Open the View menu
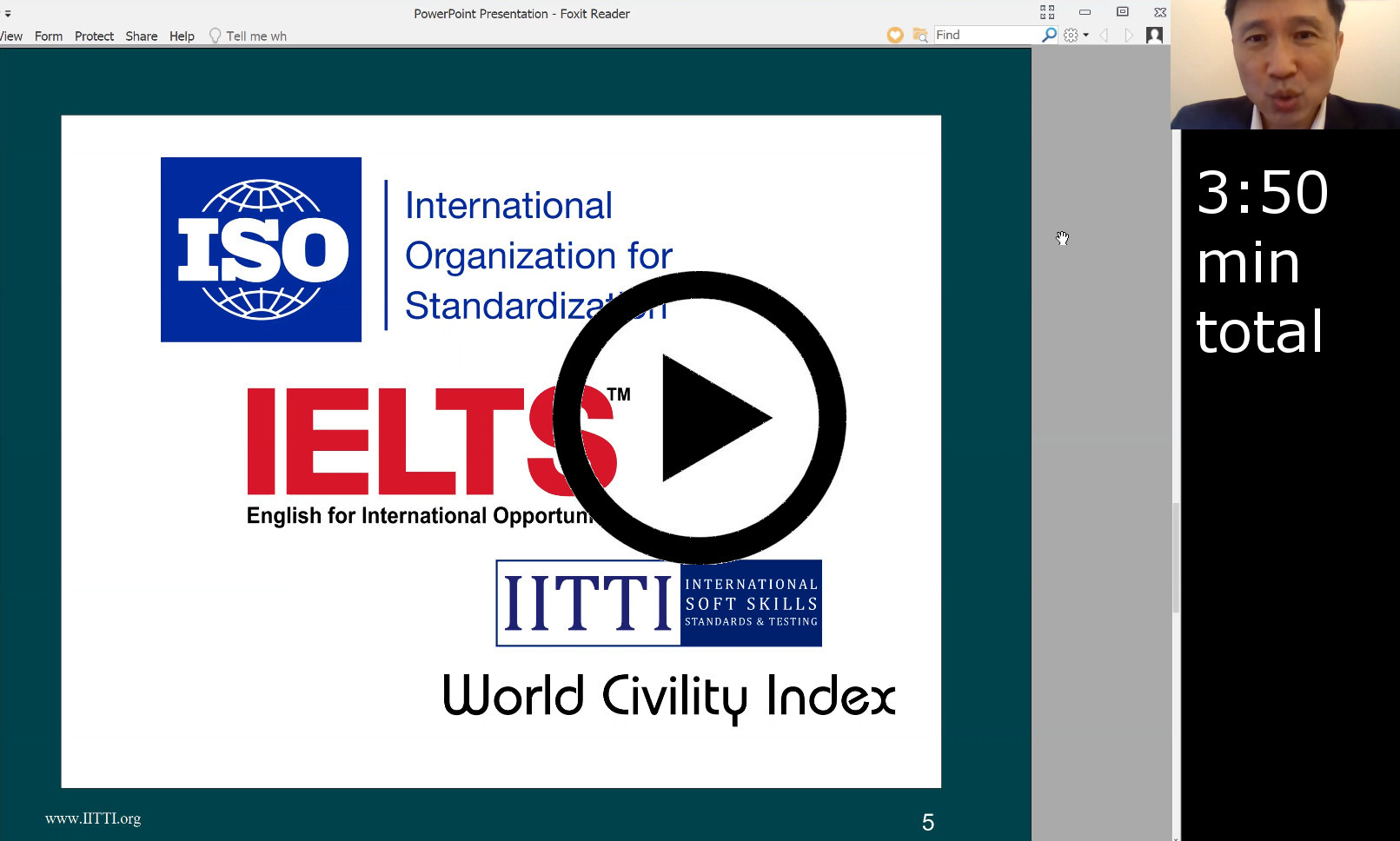Viewport: 1400px width, 841px height. coord(10,36)
